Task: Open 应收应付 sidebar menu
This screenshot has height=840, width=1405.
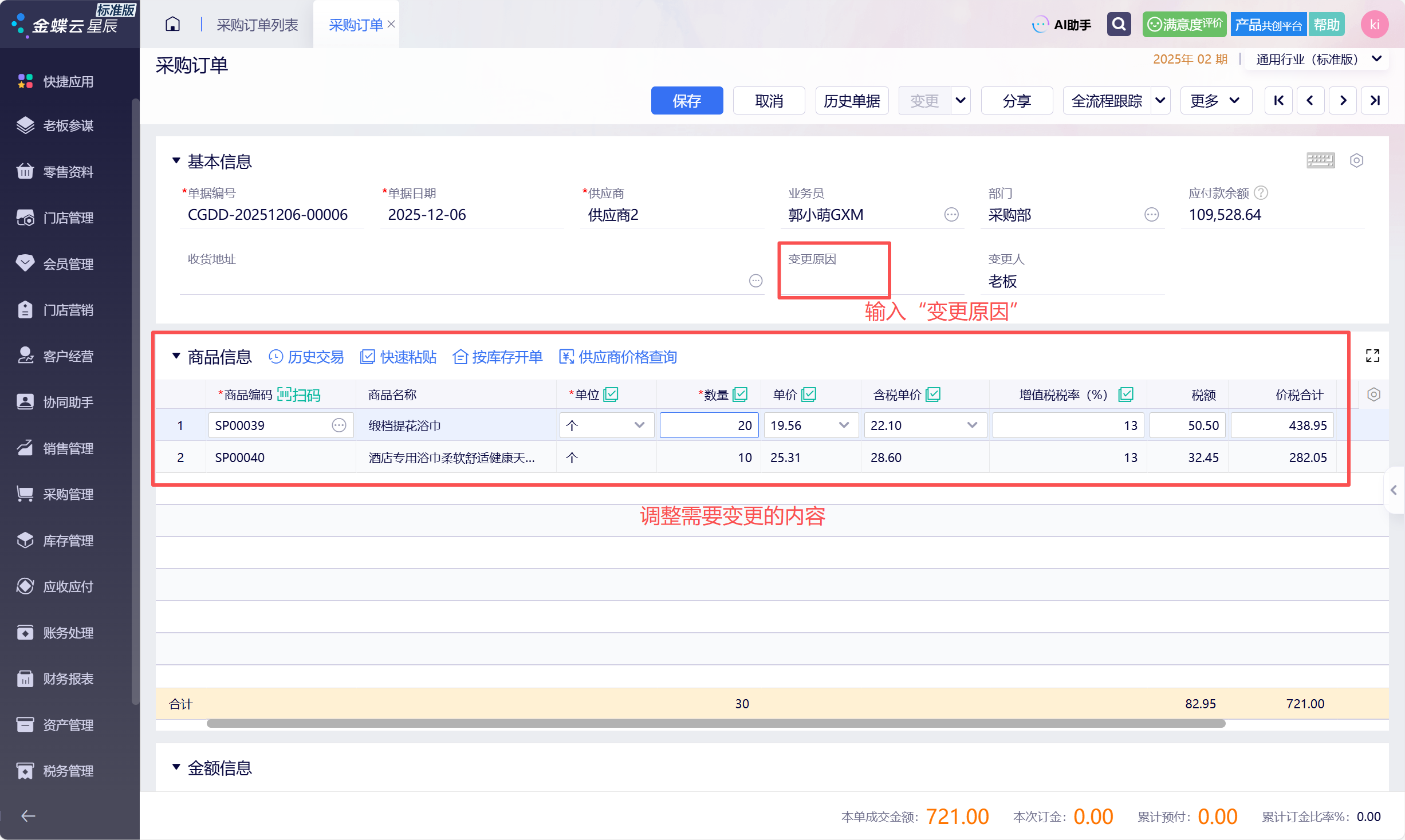Action: point(68,586)
